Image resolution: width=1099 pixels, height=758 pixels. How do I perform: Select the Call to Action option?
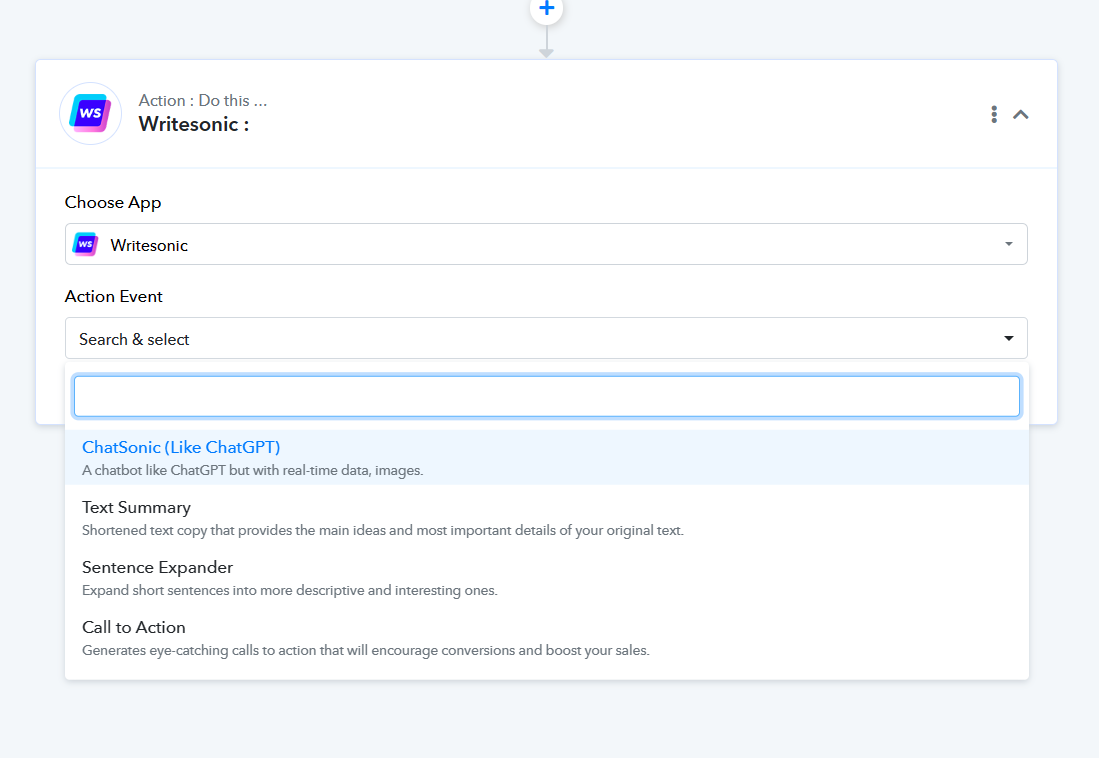(547, 638)
